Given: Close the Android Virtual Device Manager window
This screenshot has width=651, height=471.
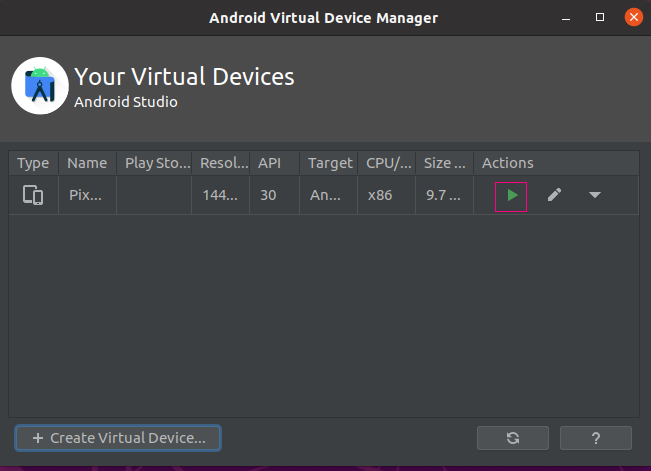Looking at the screenshot, I should (x=632, y=17).
